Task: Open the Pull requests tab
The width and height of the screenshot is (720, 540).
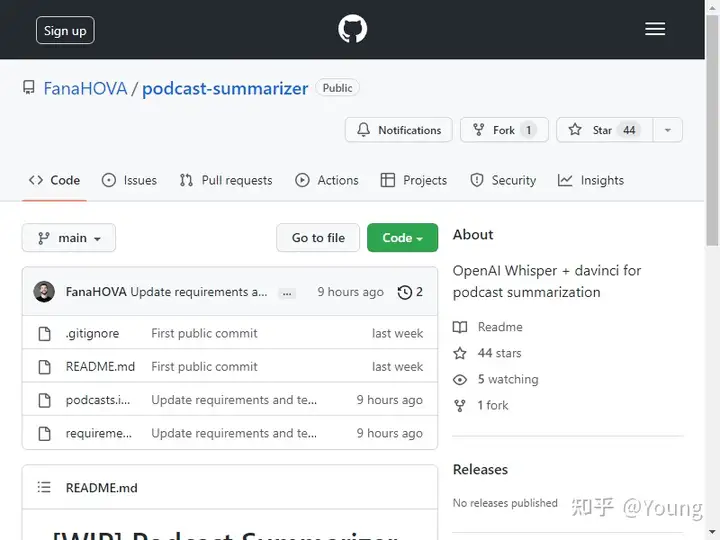Action: (x=226, y=180)
